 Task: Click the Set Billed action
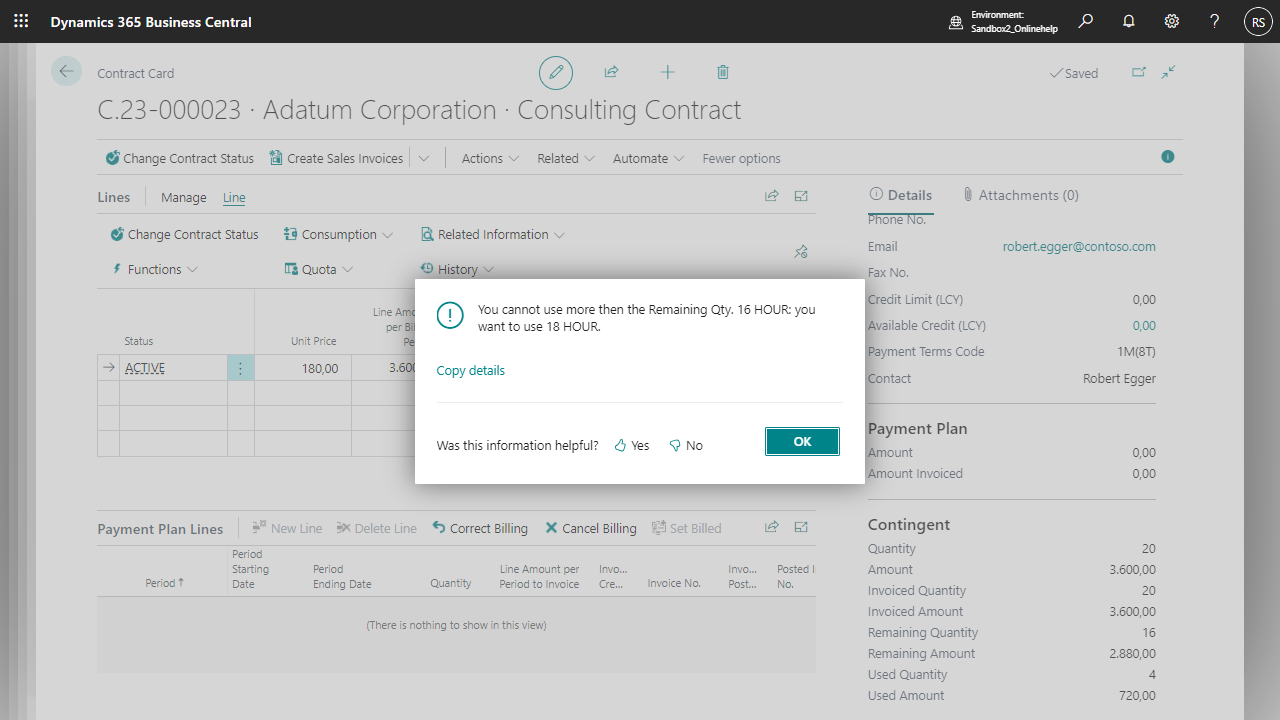(x=687, y=528)
